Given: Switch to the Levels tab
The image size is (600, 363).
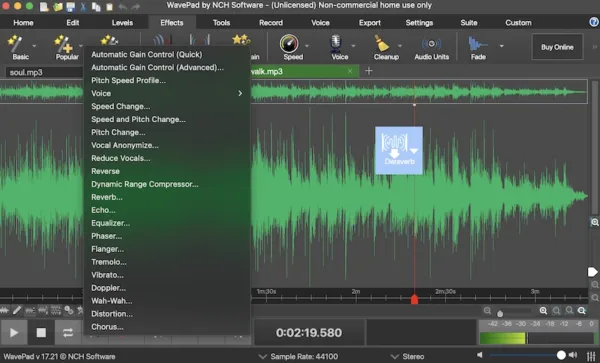Looking at the screenshot, I should [122, 23].
